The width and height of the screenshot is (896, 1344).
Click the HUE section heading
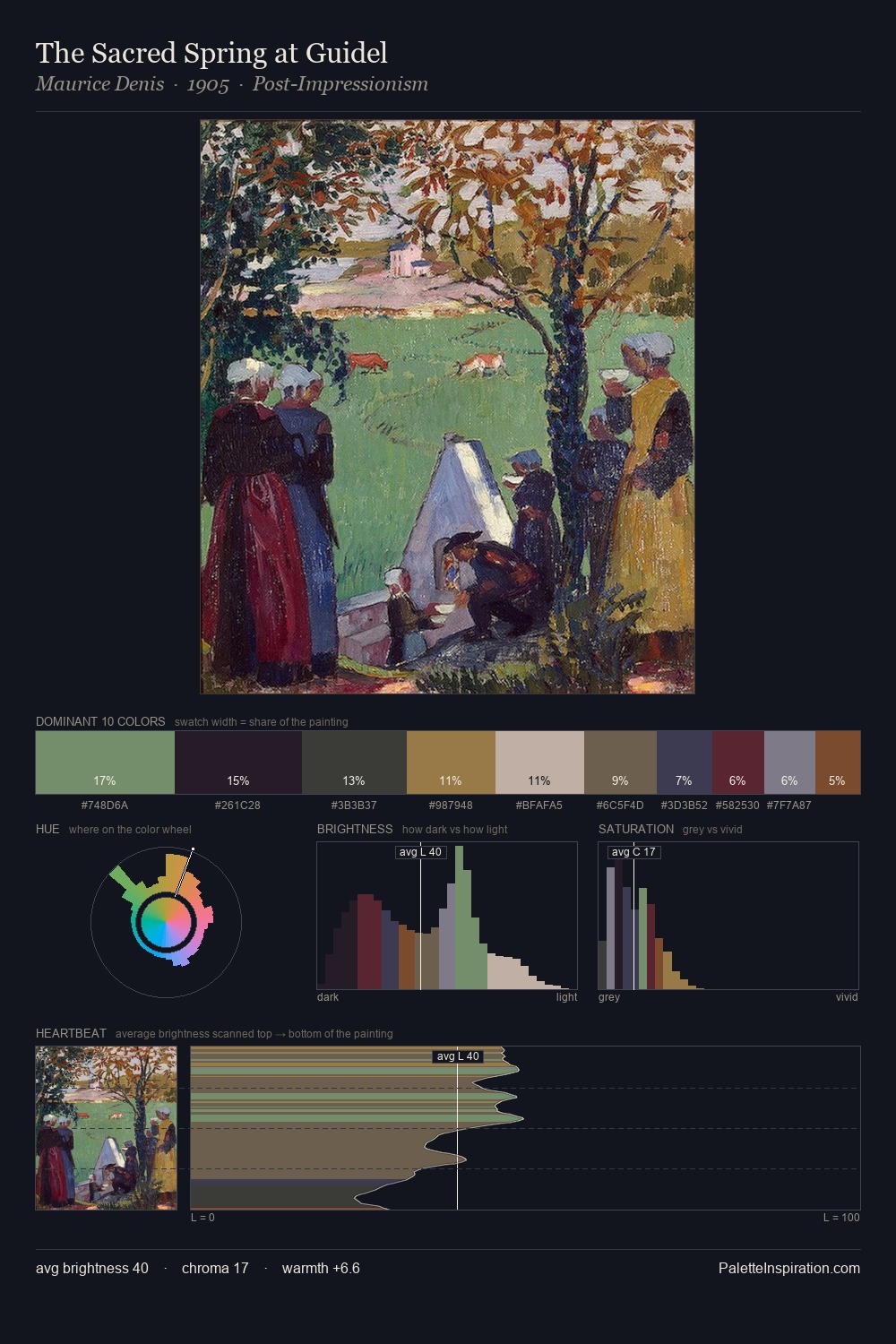pos(47,829)
